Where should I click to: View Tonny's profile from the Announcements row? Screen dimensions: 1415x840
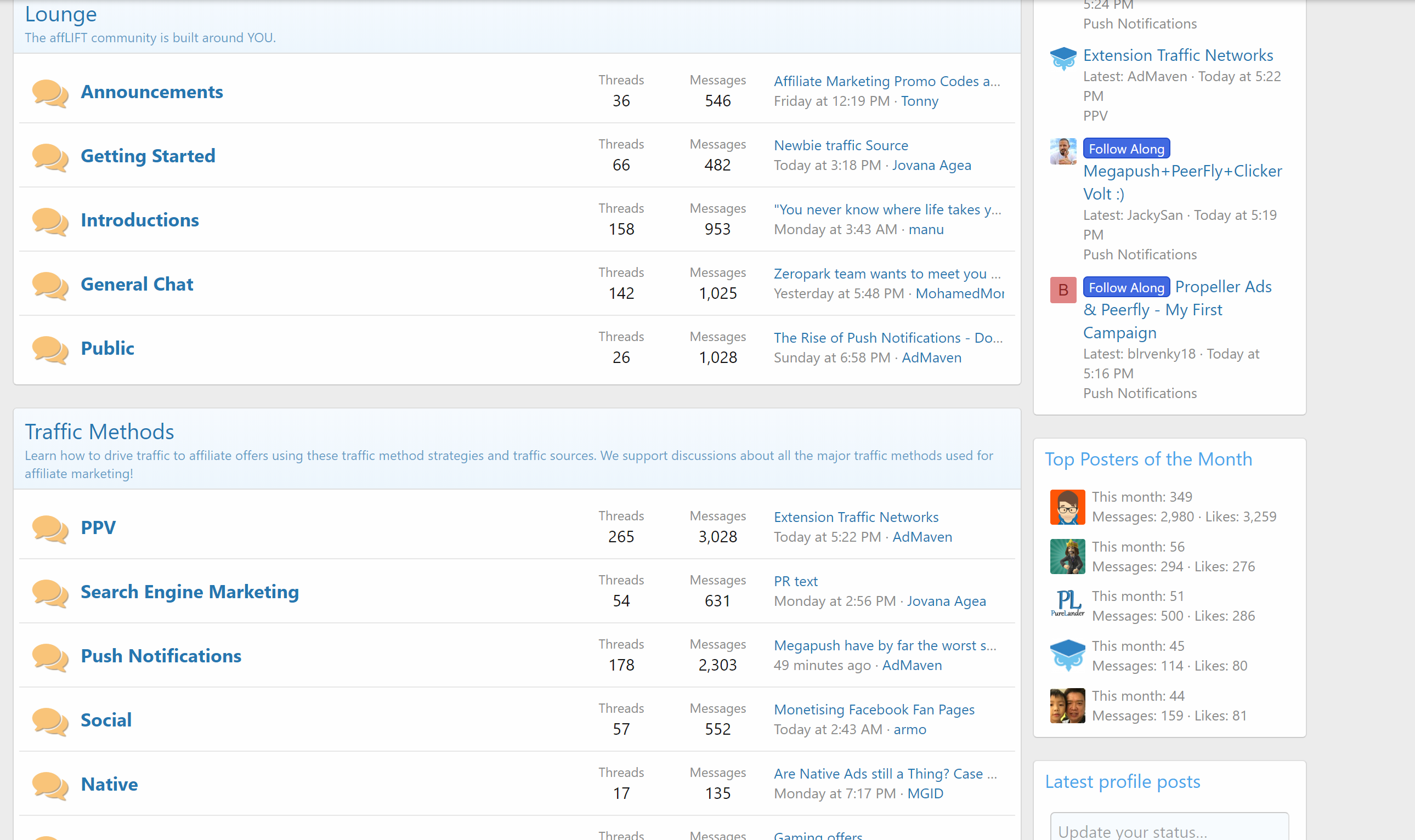919,101
